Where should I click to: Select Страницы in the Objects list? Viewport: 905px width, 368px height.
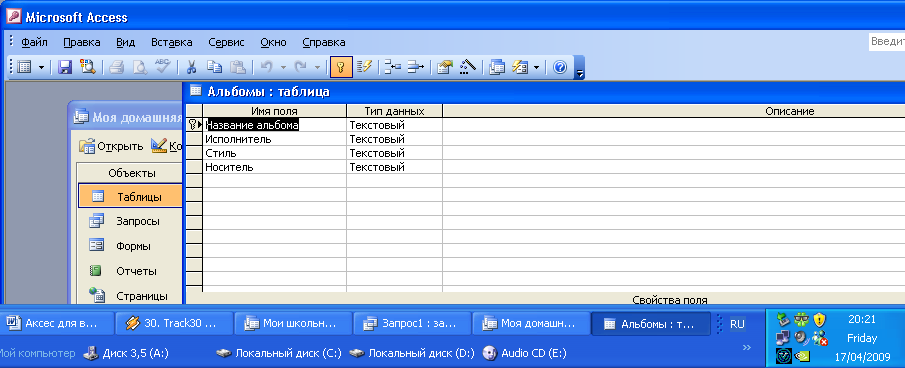[130, 296]
